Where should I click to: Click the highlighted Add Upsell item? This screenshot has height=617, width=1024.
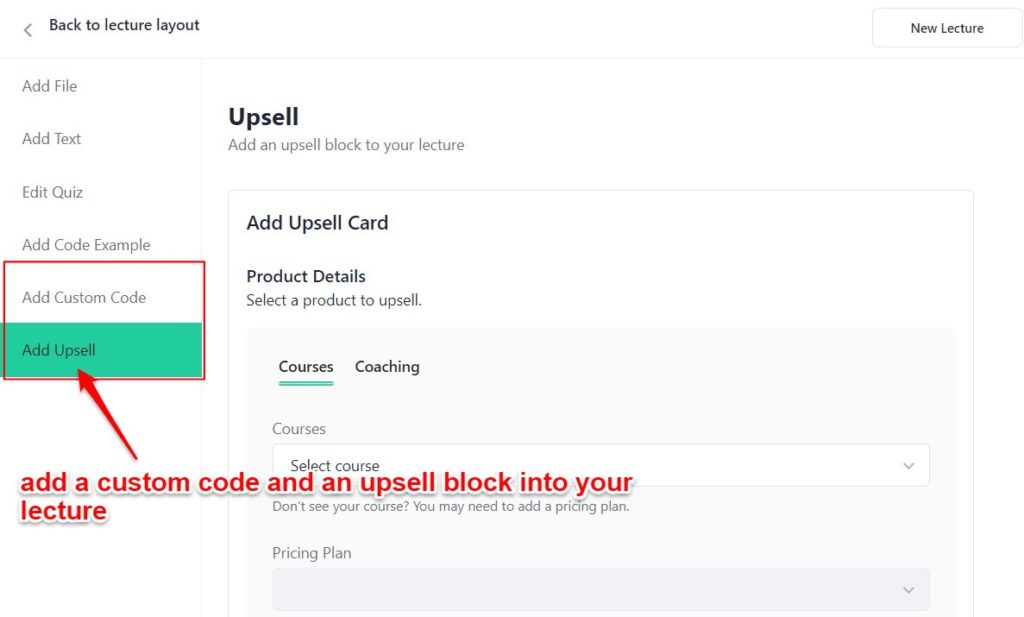[59, 350]
